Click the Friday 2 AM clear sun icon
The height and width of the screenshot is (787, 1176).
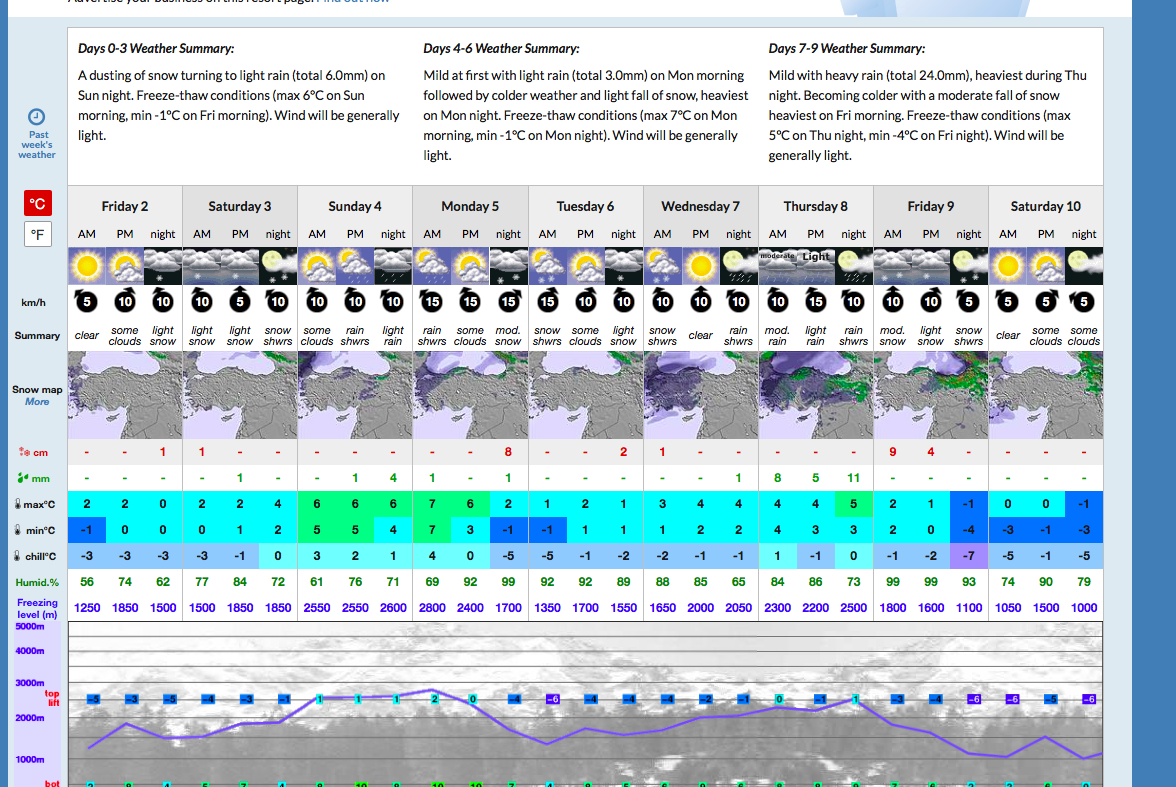coord(87,266)
